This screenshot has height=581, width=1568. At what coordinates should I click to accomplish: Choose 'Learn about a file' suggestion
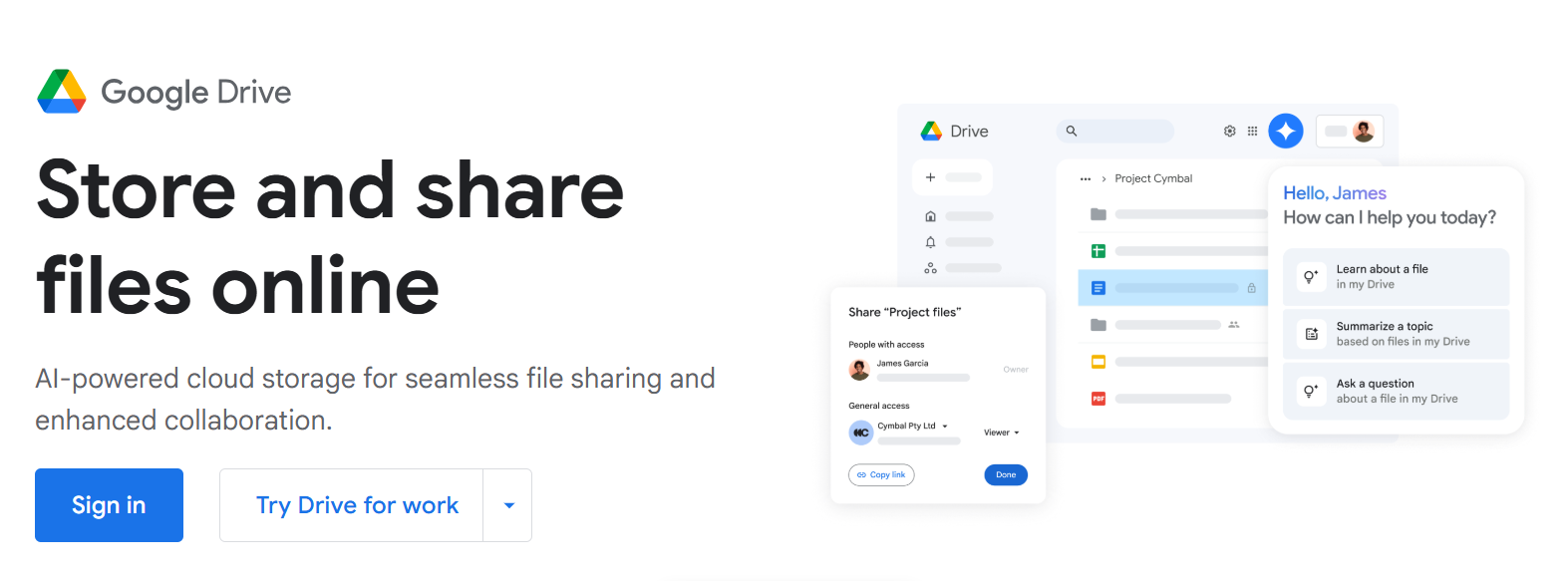click(x=1395, y=277)
